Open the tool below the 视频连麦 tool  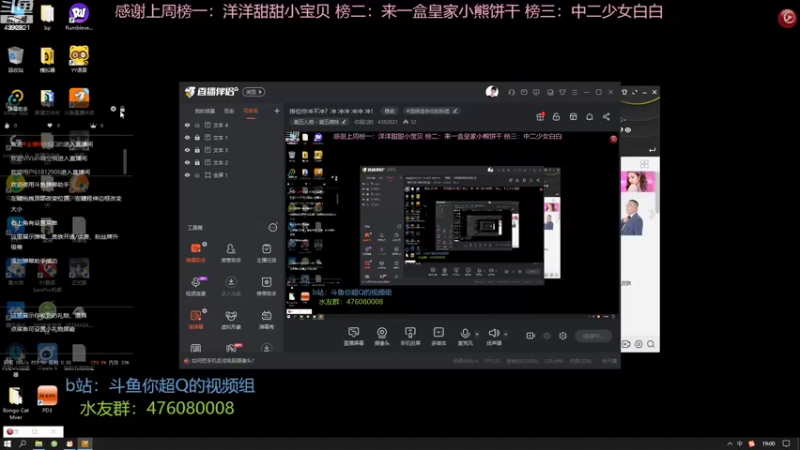tap(196, 319)
